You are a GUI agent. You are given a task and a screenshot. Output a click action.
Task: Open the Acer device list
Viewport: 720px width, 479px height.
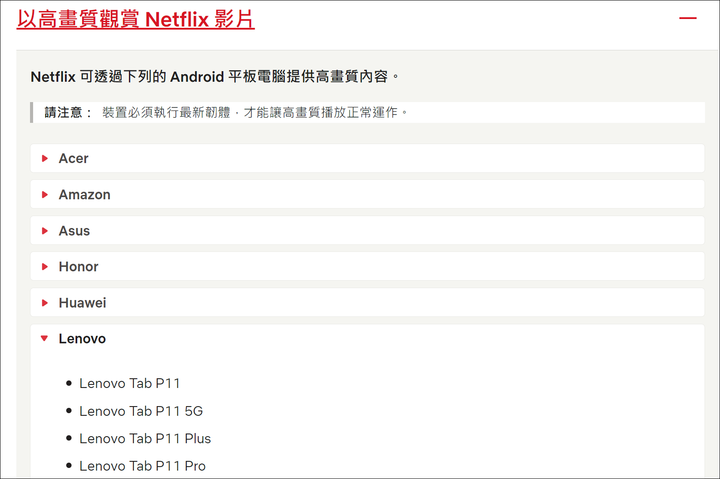click(367, 158)
